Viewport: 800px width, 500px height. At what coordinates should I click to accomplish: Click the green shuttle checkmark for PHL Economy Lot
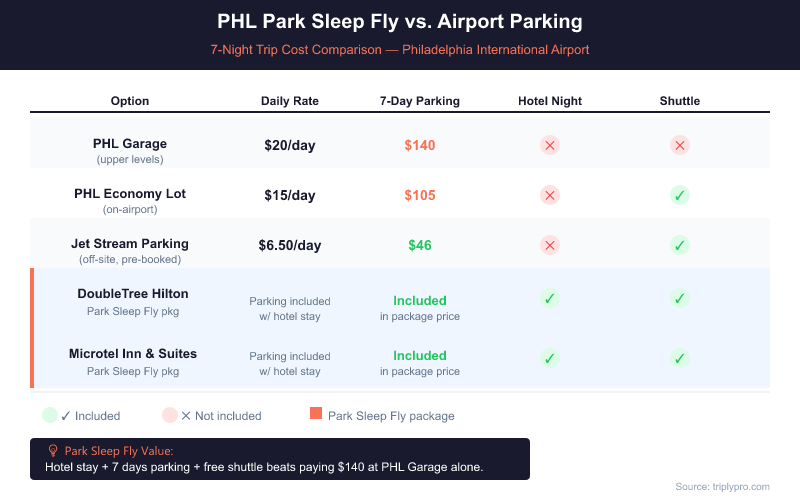(x=680, y=195)
